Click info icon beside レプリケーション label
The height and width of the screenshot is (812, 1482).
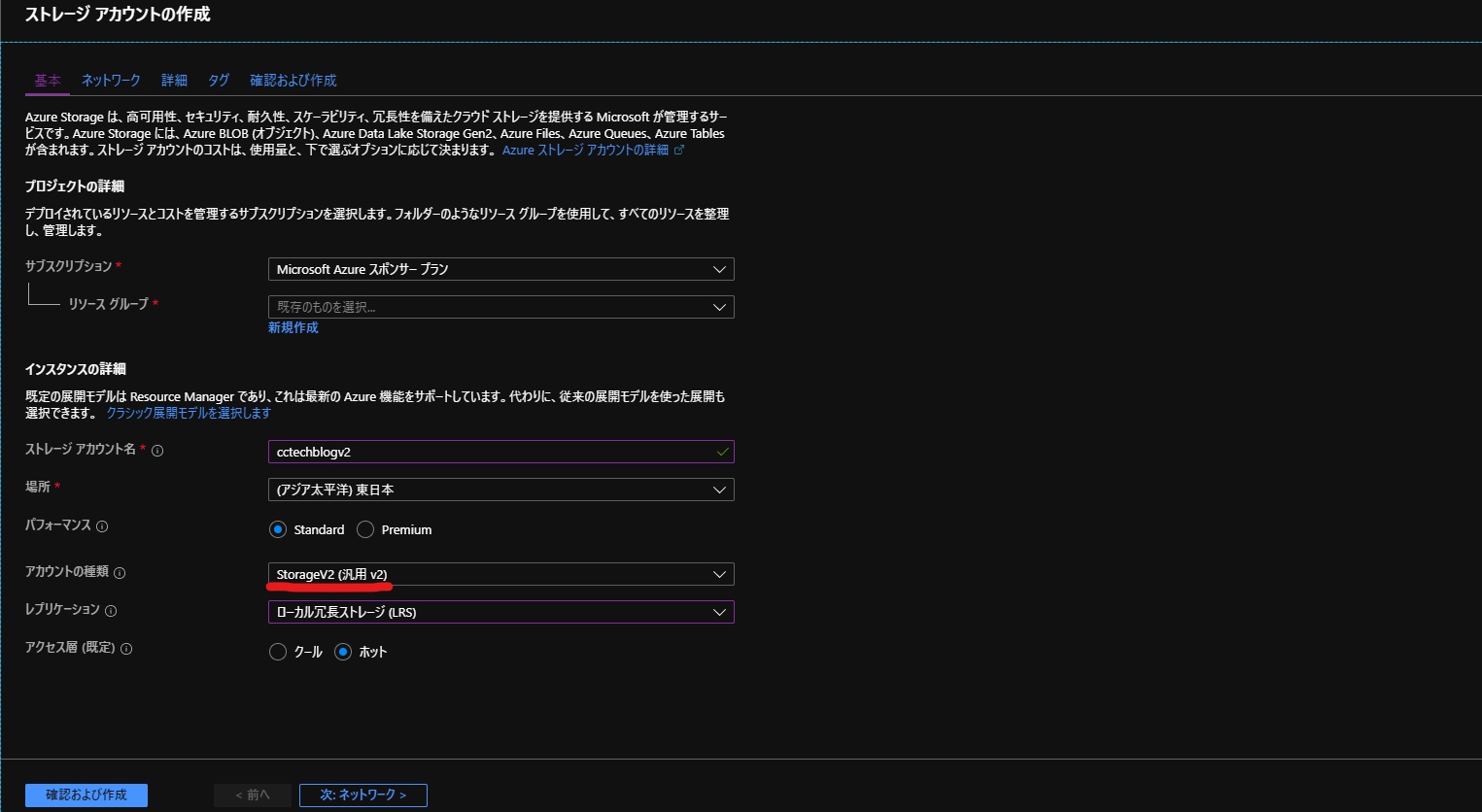(111, 611)
